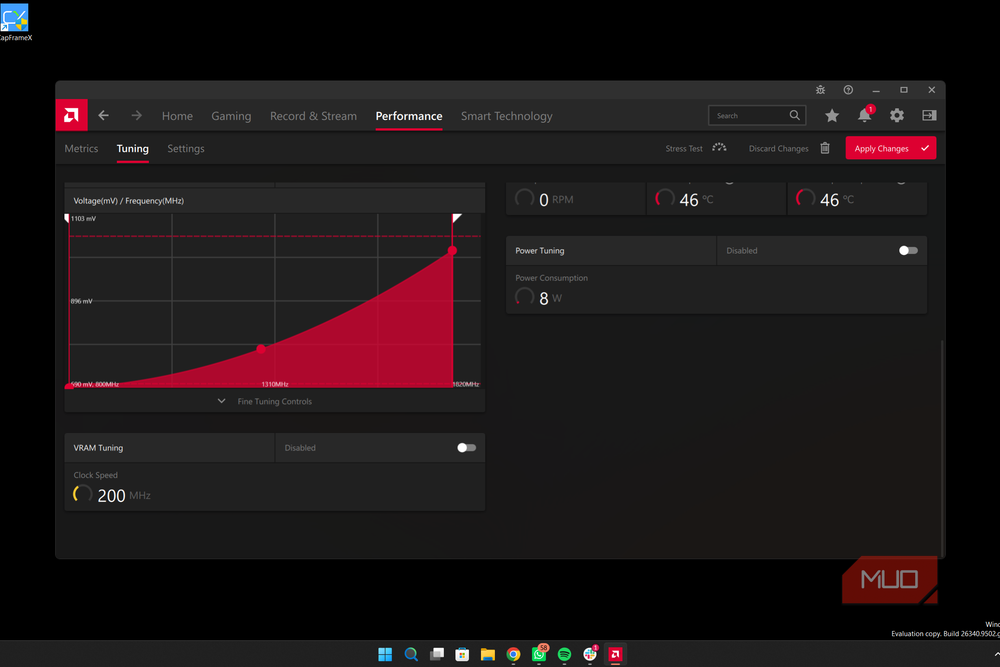This screenshot has width=1000, height=667.
Task: Click the Stress Test gauge icon
Action: pos(719,148)
